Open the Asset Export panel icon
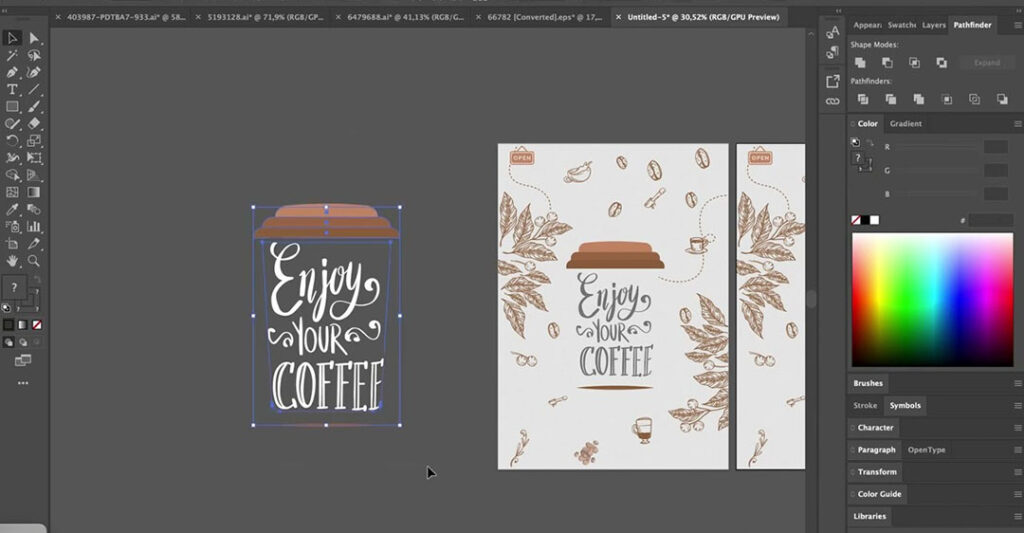The image size is (1024, 533). coord(832,82)
